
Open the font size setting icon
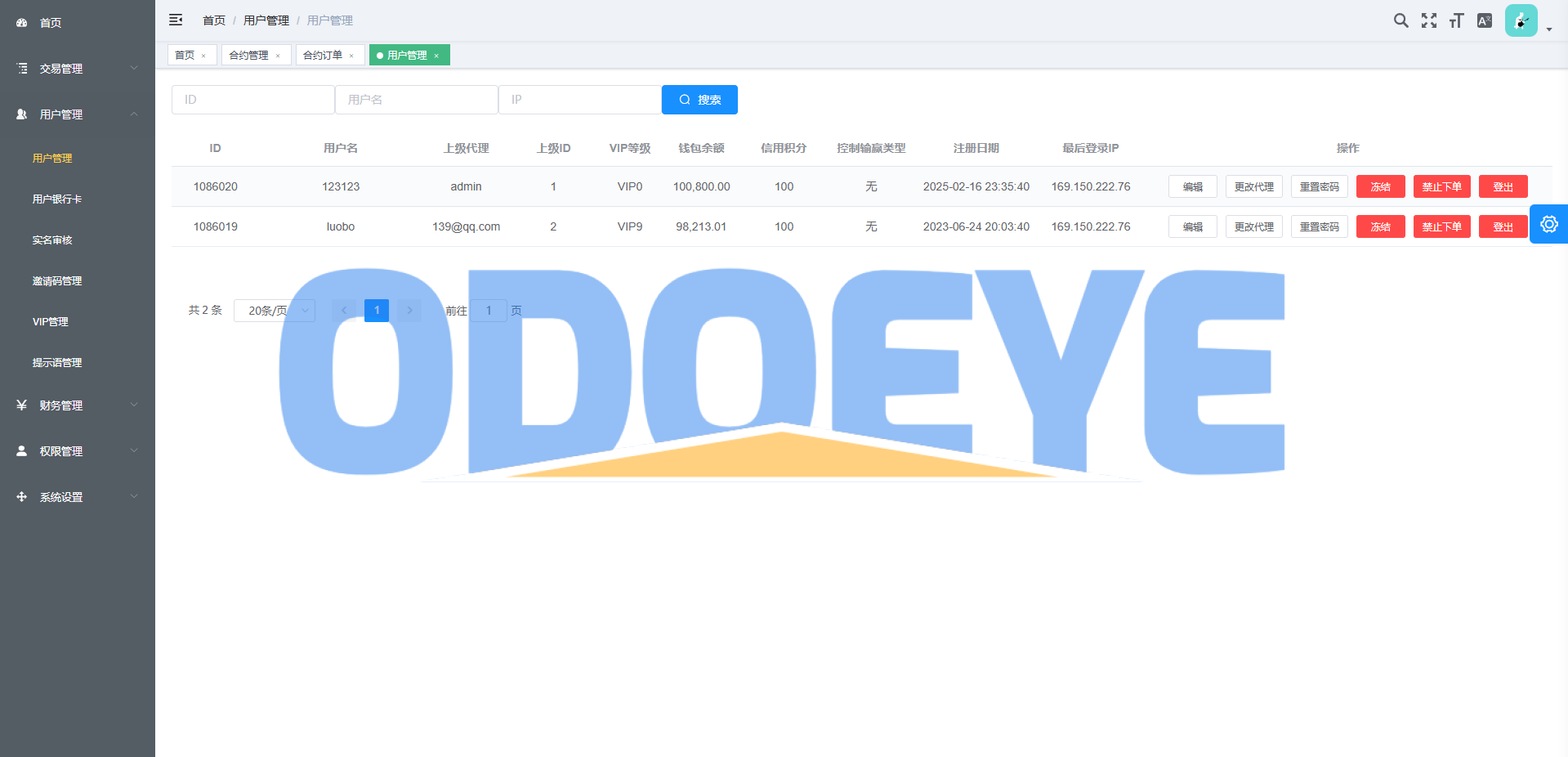1456,20
